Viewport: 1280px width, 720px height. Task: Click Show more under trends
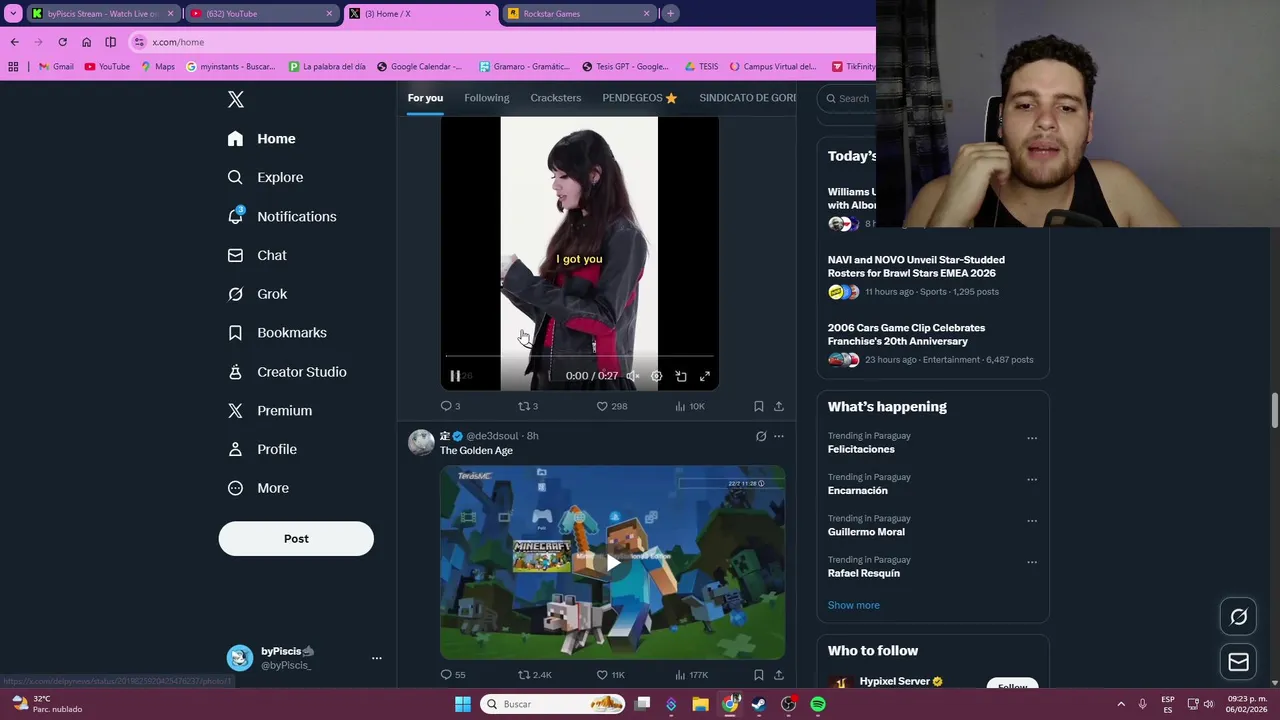click(x=854, y=605)
